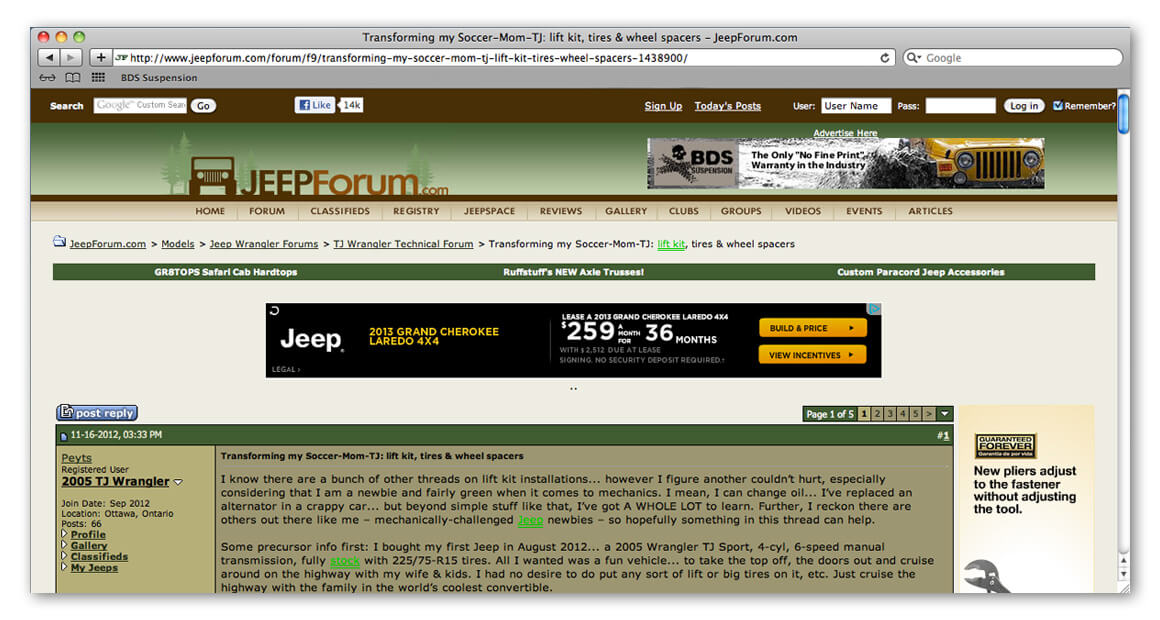
Task: Go to page 2 of the thread
Action: [x=877, y=414]
